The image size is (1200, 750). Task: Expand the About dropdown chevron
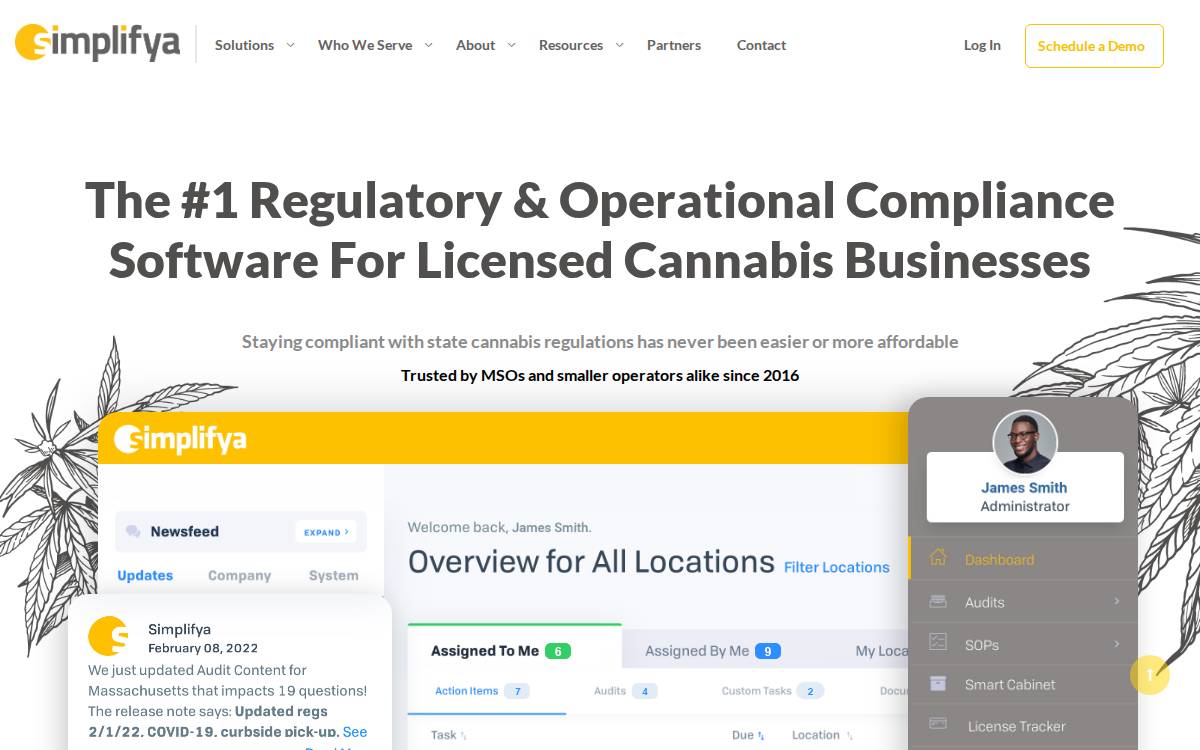(x=511, y=45)
